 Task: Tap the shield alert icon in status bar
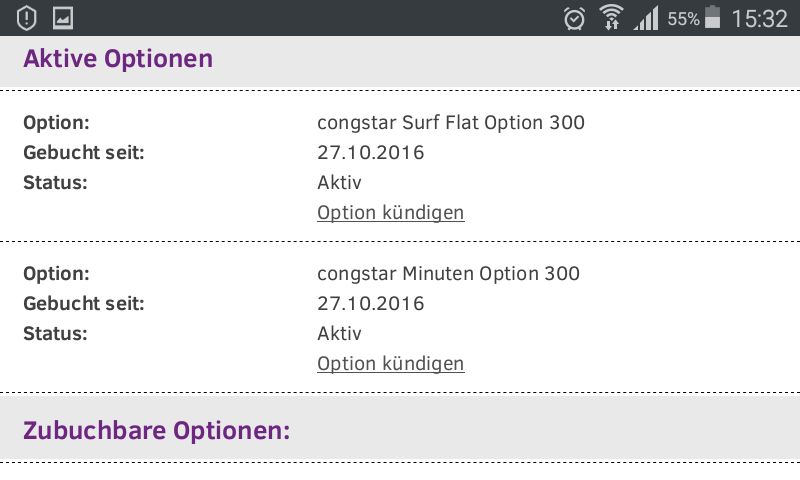tap(28, 18)
